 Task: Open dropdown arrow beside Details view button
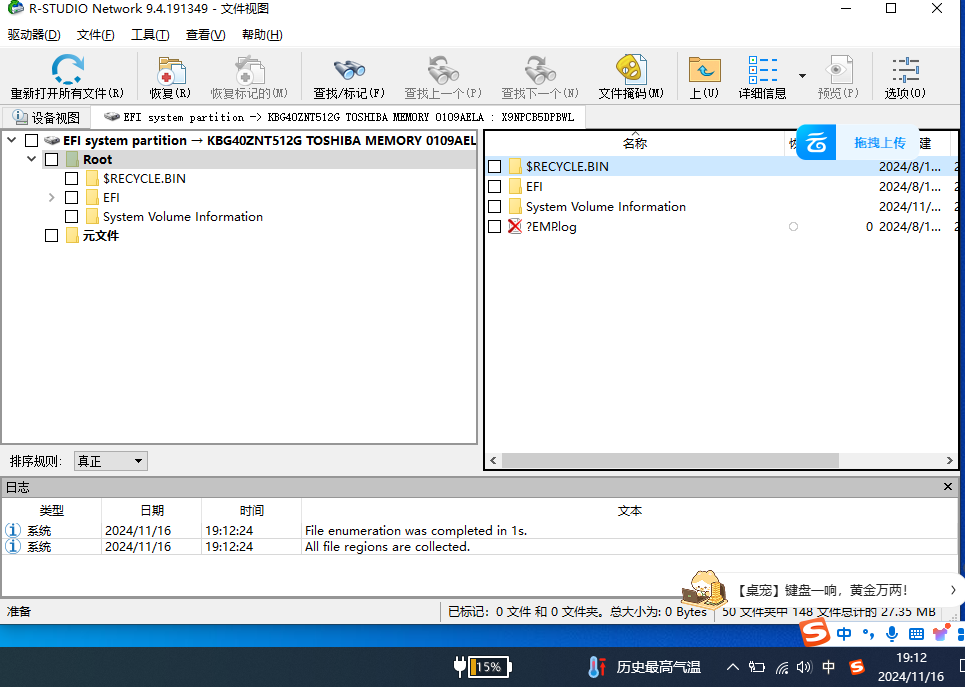point(802,76)
